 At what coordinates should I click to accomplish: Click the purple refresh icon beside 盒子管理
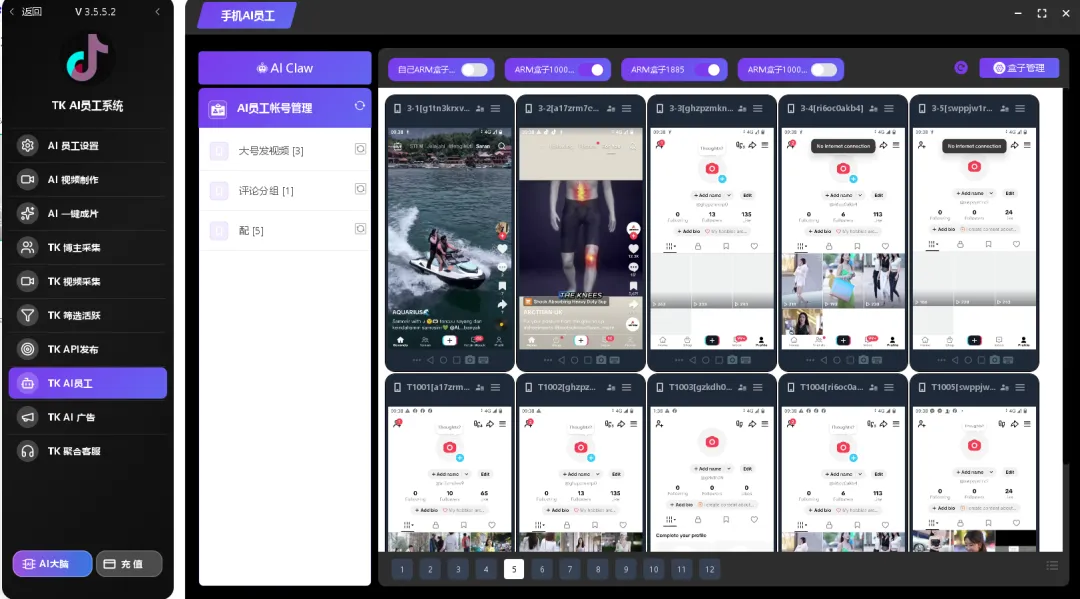click(x=961, y=67)
